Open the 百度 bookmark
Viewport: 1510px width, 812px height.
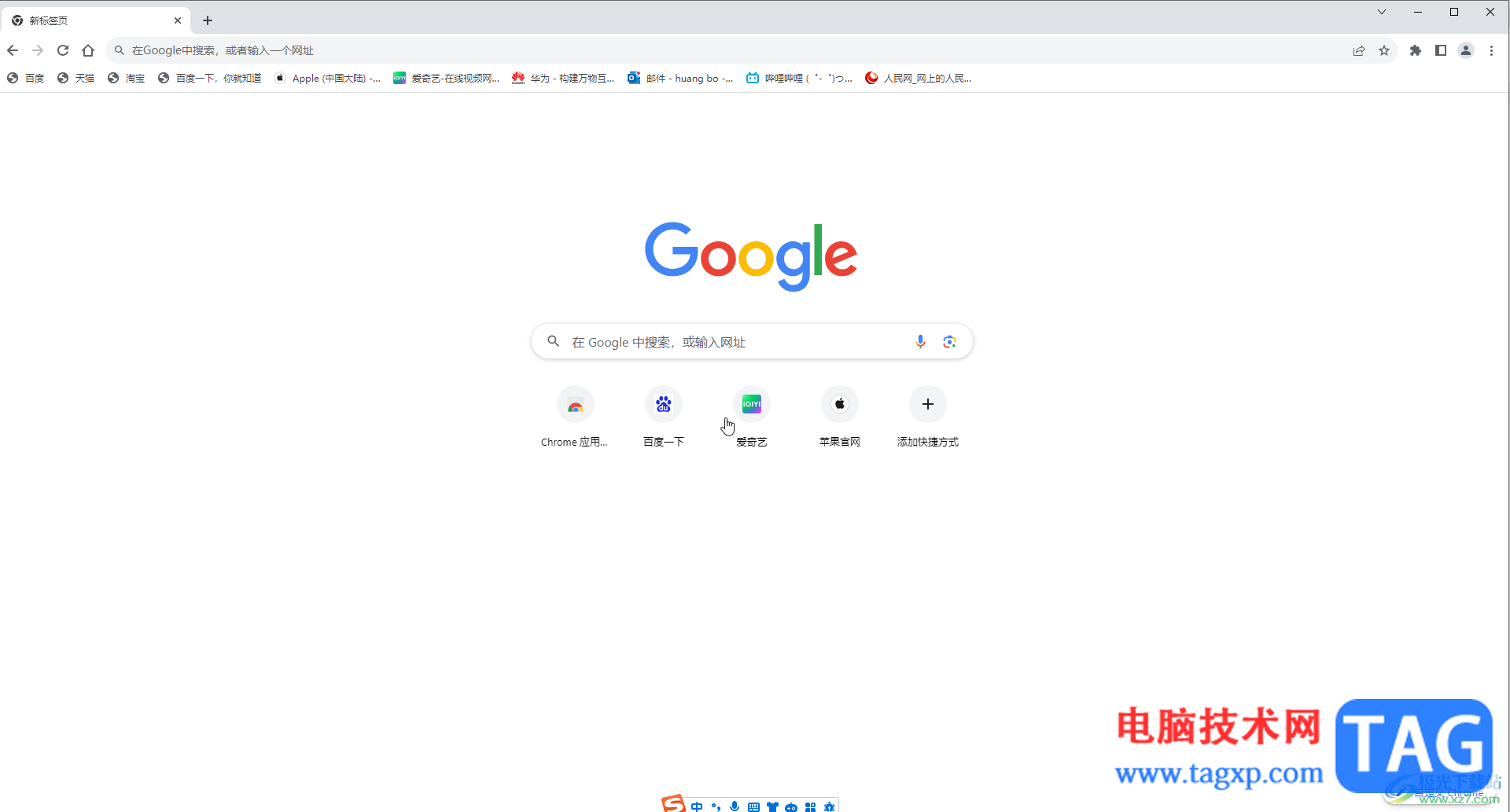click(25, 78)
